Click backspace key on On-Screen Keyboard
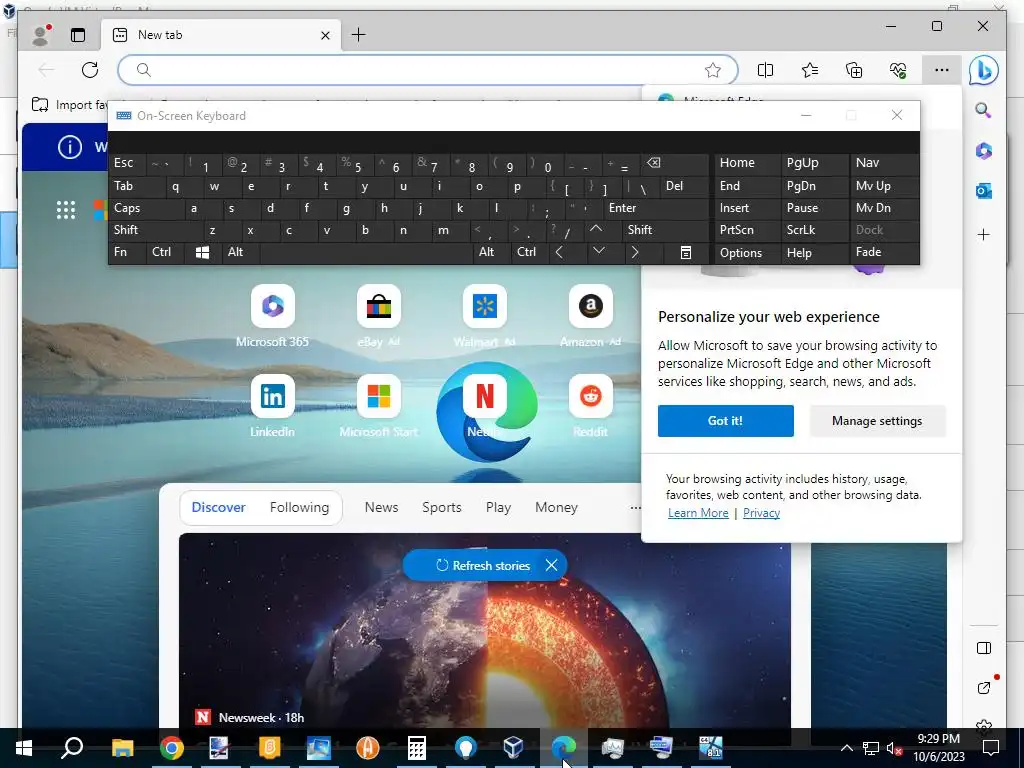This screenshot has width=1024, height=768. 675,163
